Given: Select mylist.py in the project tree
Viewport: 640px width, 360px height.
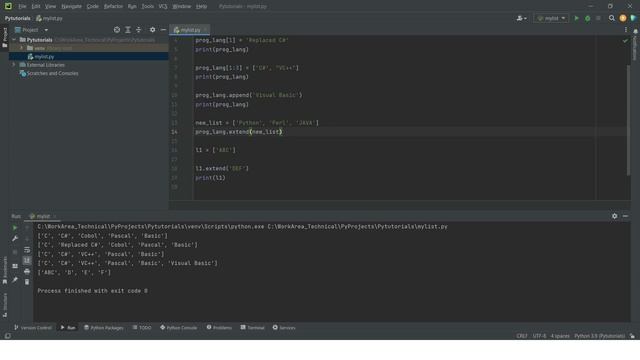Looking at the screenshot, I should pos(44,57).
